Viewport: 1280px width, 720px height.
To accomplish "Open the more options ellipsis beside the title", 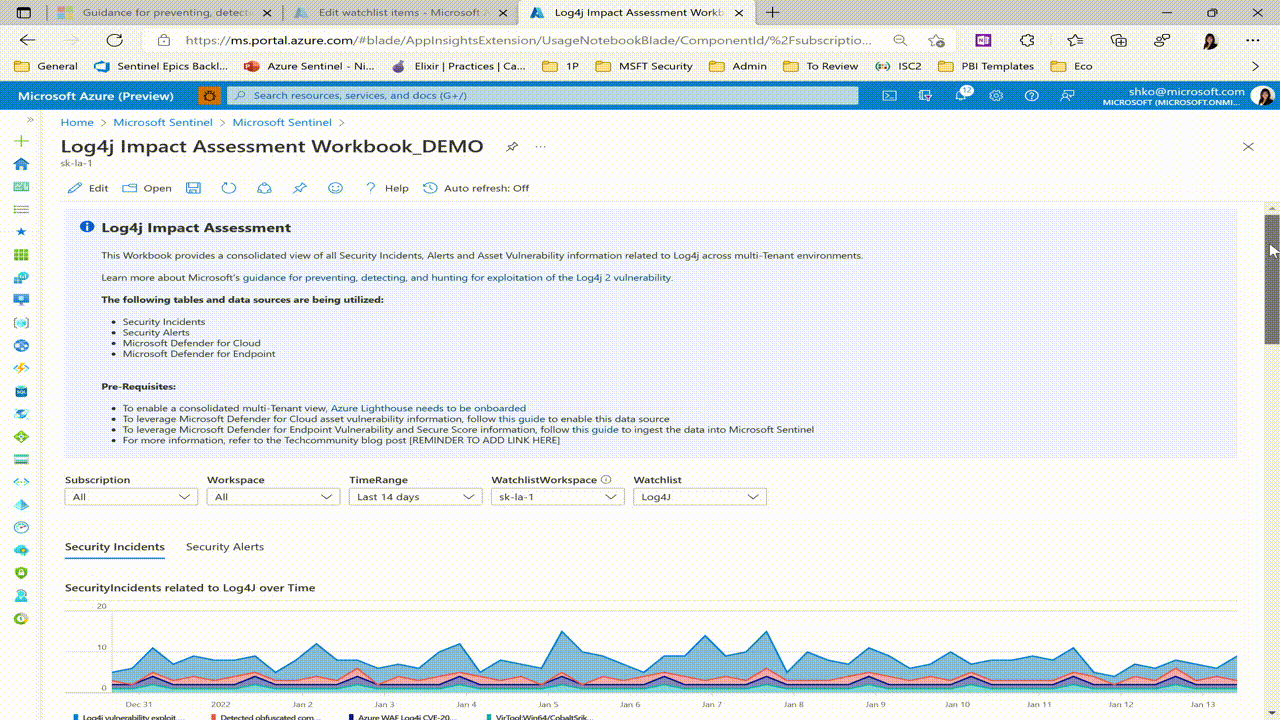I will point(541,147).
